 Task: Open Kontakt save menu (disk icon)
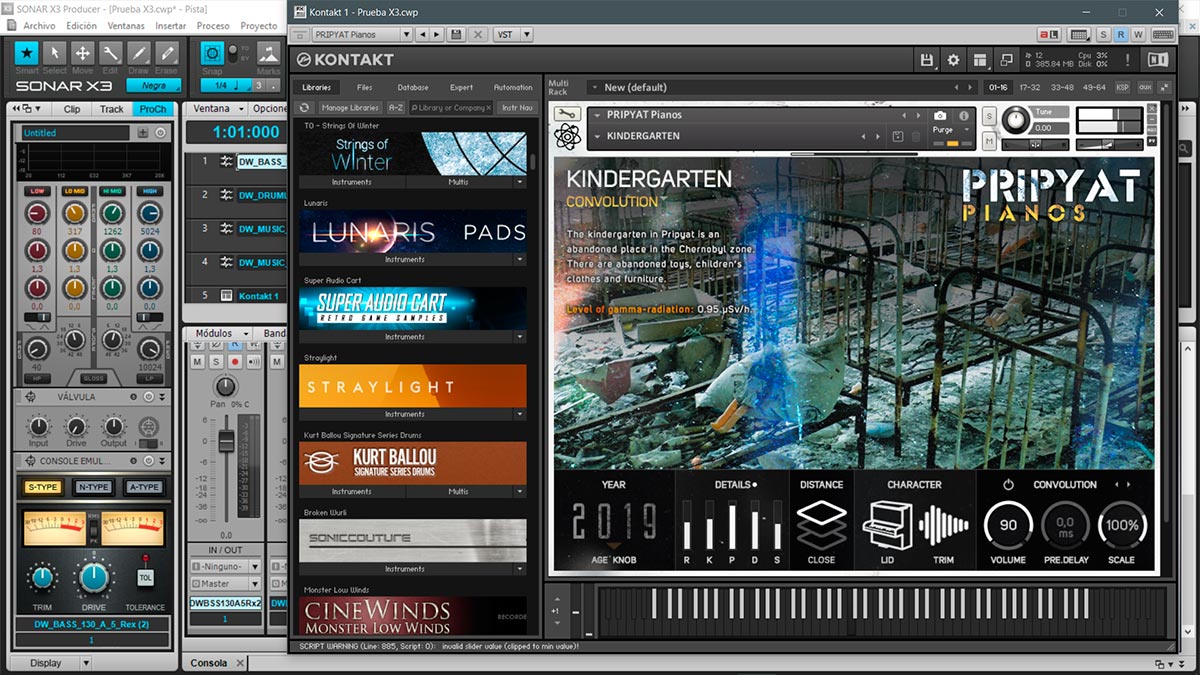point(927,60)
